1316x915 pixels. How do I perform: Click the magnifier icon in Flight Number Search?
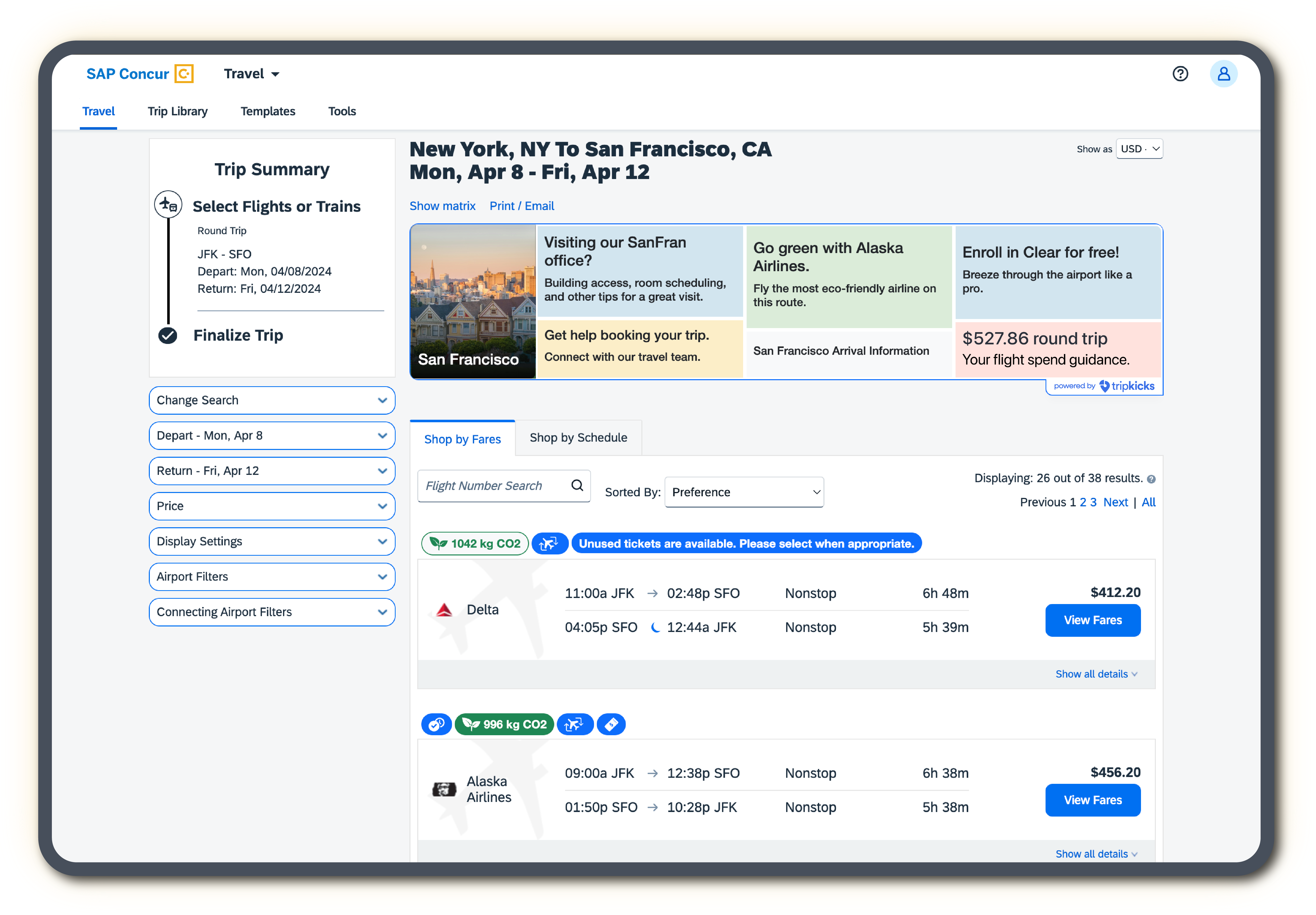577,485
